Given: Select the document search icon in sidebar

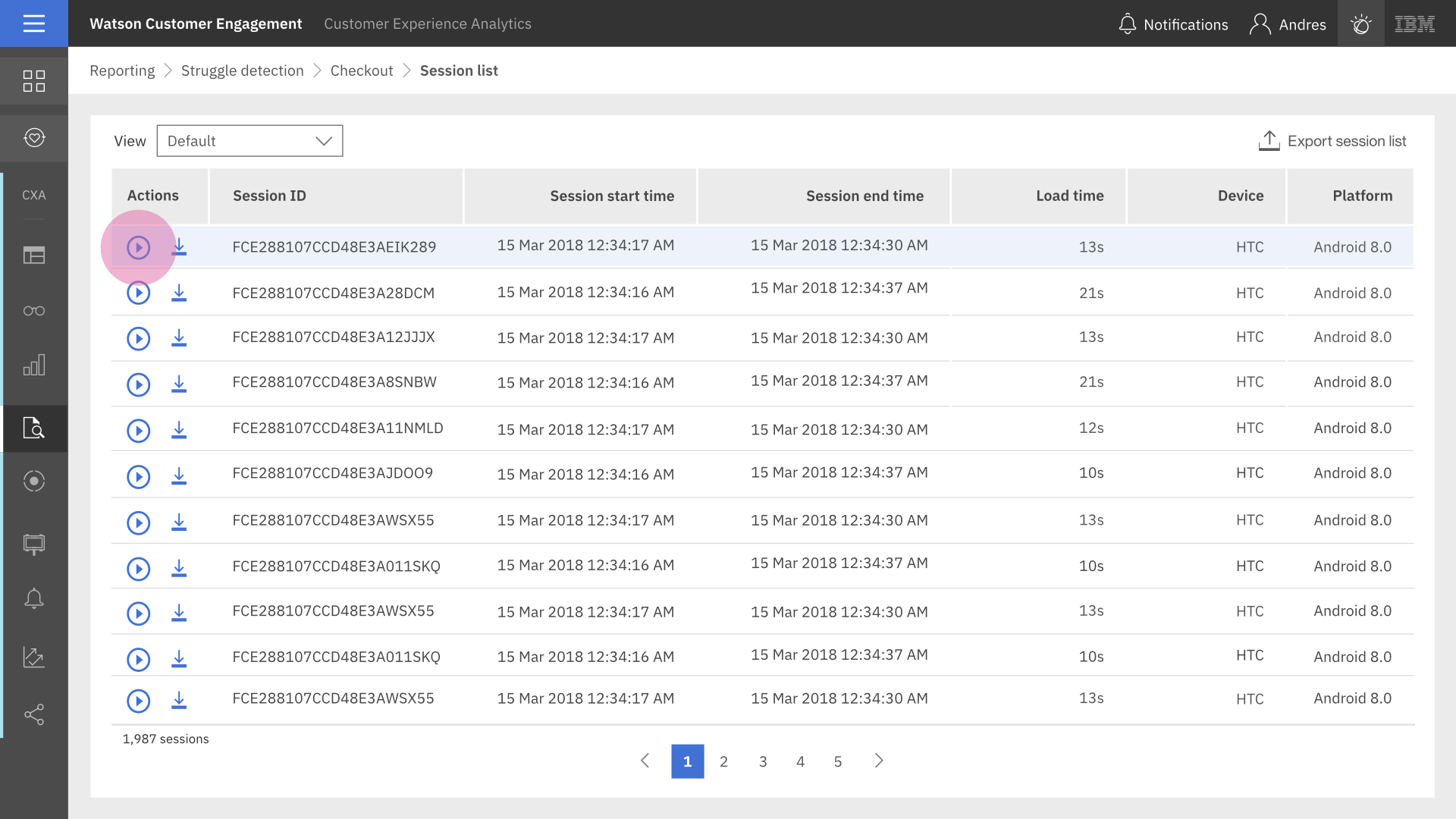Looking at the screenshot, I should coord(34,428).
